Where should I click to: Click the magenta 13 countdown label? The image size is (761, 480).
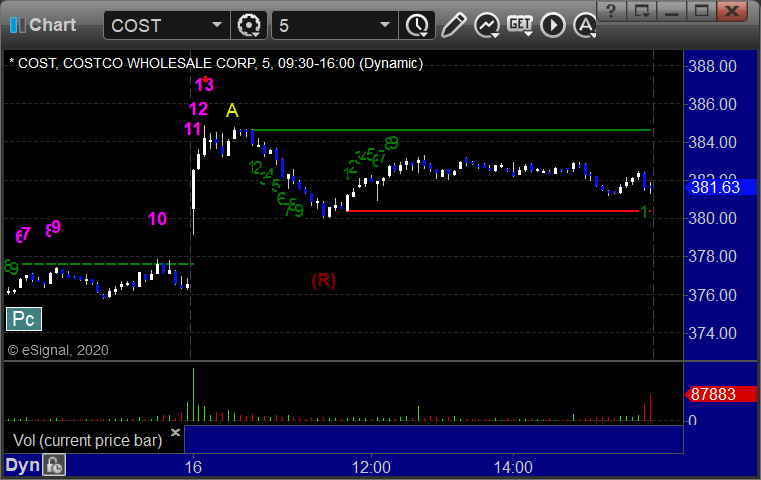tap(204, 85)
